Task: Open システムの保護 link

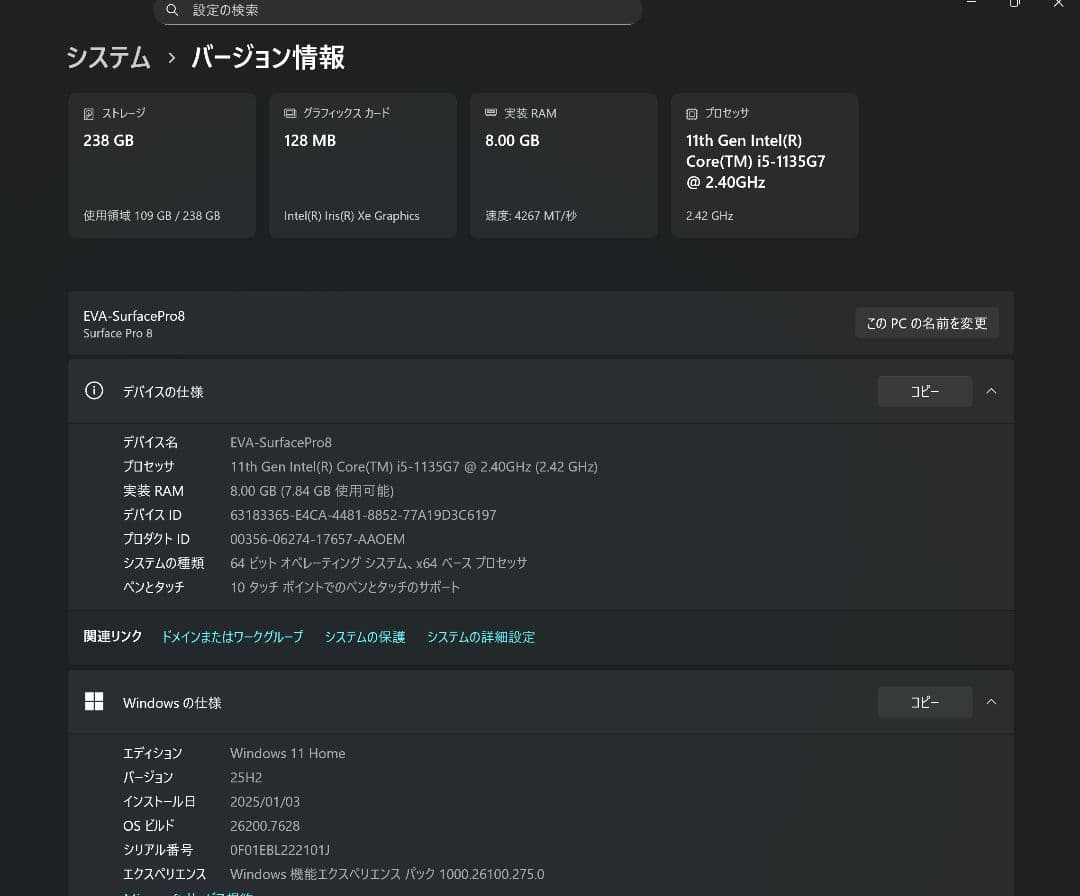Action: [x=365, y=637]
